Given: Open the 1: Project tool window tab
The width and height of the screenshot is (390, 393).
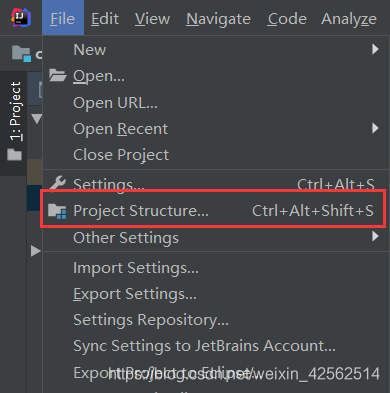Looking at the screenshot, I should click(15, 111).
